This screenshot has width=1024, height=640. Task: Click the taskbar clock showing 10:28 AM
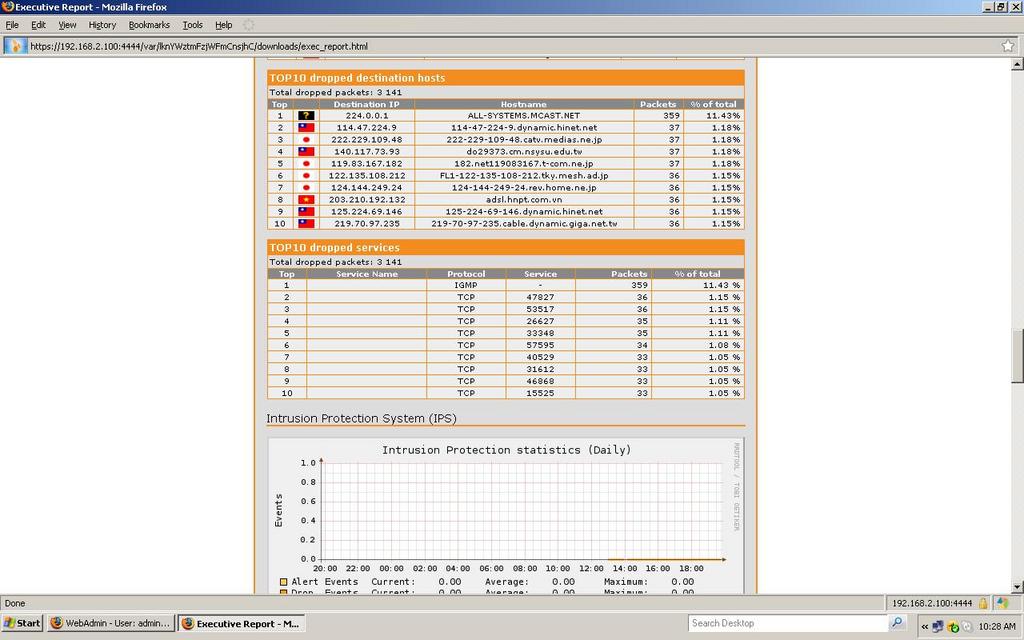click(997, 626)
